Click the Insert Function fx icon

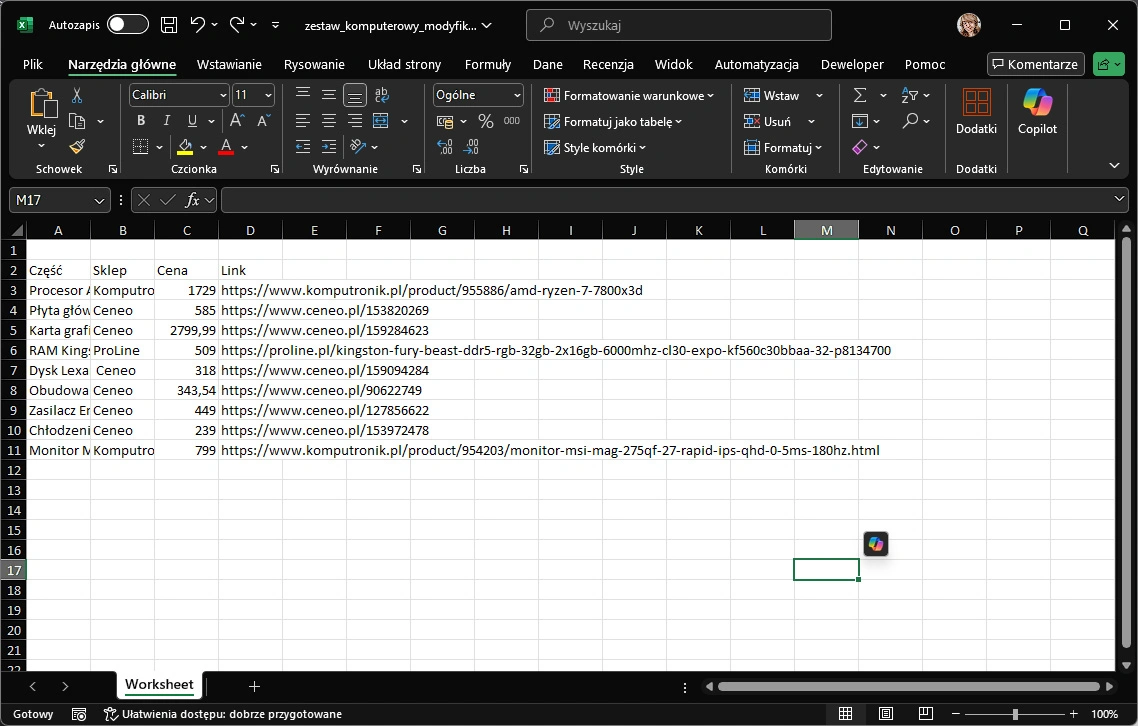pyautogui.click(x=192, y=200)
